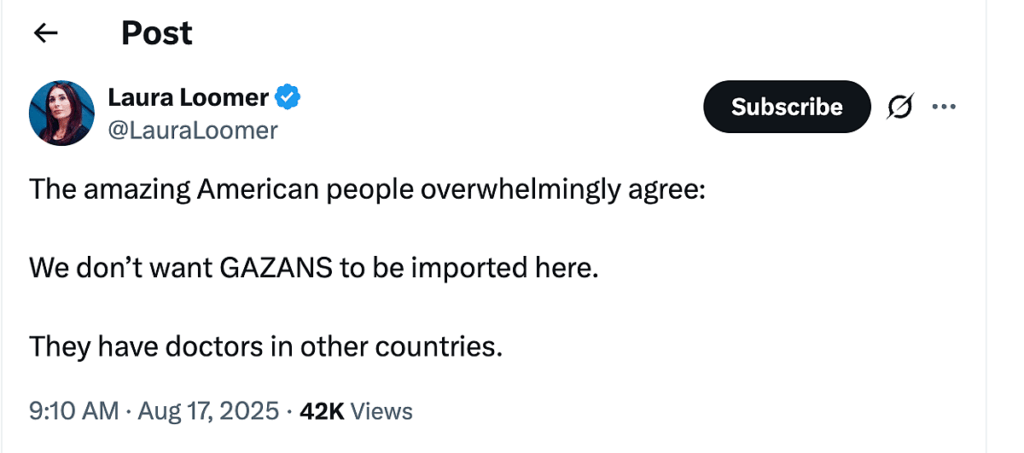1024x453 pixels.
Task: Go back using the left arrow
Action: (46, 33)
